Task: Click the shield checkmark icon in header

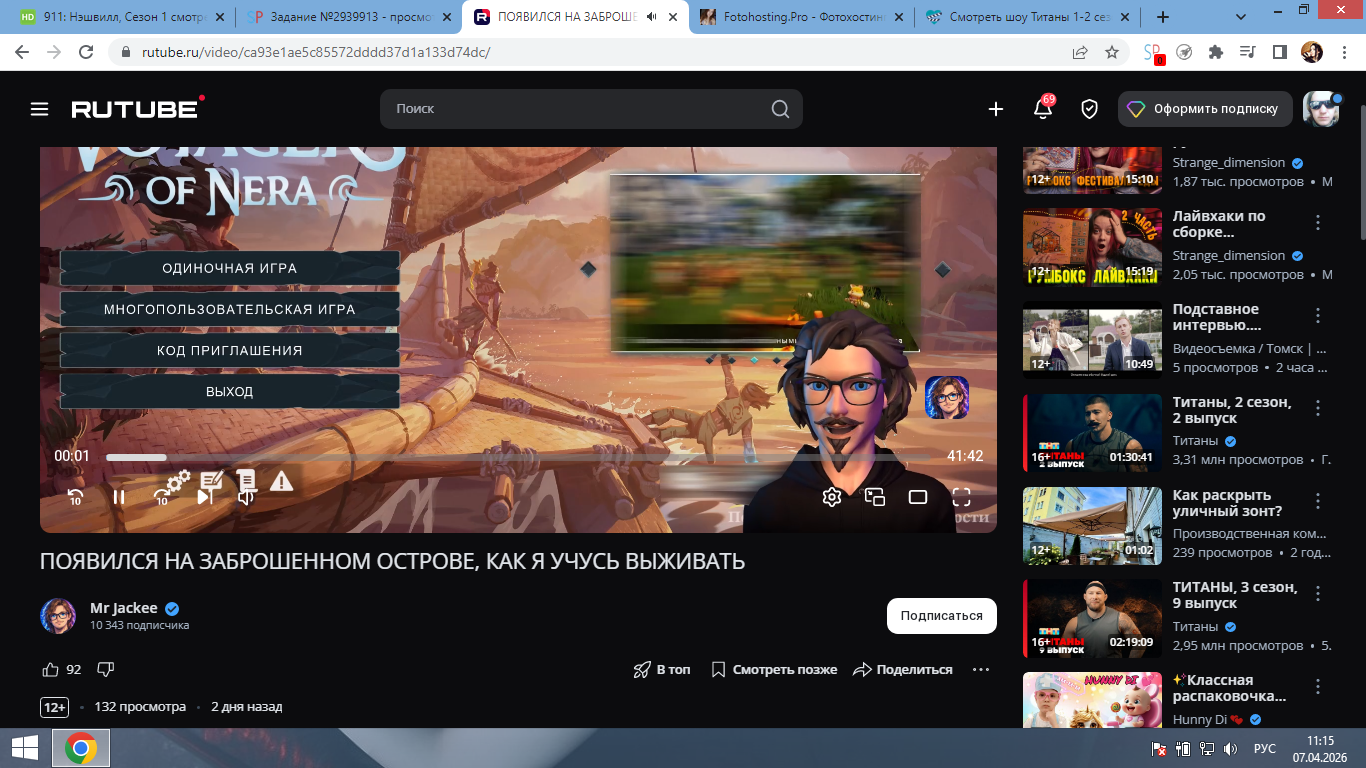Action: [1090, 109]
